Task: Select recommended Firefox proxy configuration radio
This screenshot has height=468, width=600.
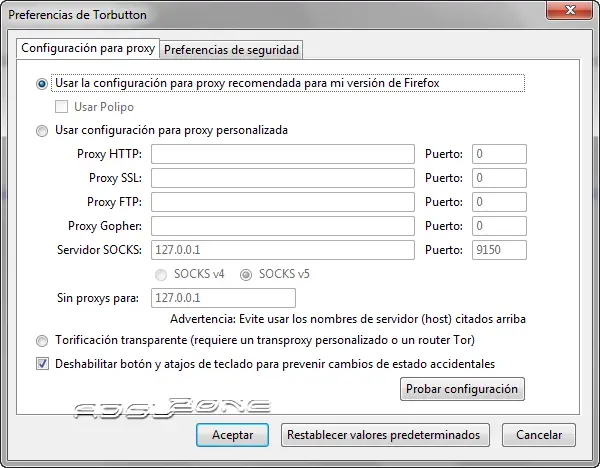Action: click(x=42, y=84)
